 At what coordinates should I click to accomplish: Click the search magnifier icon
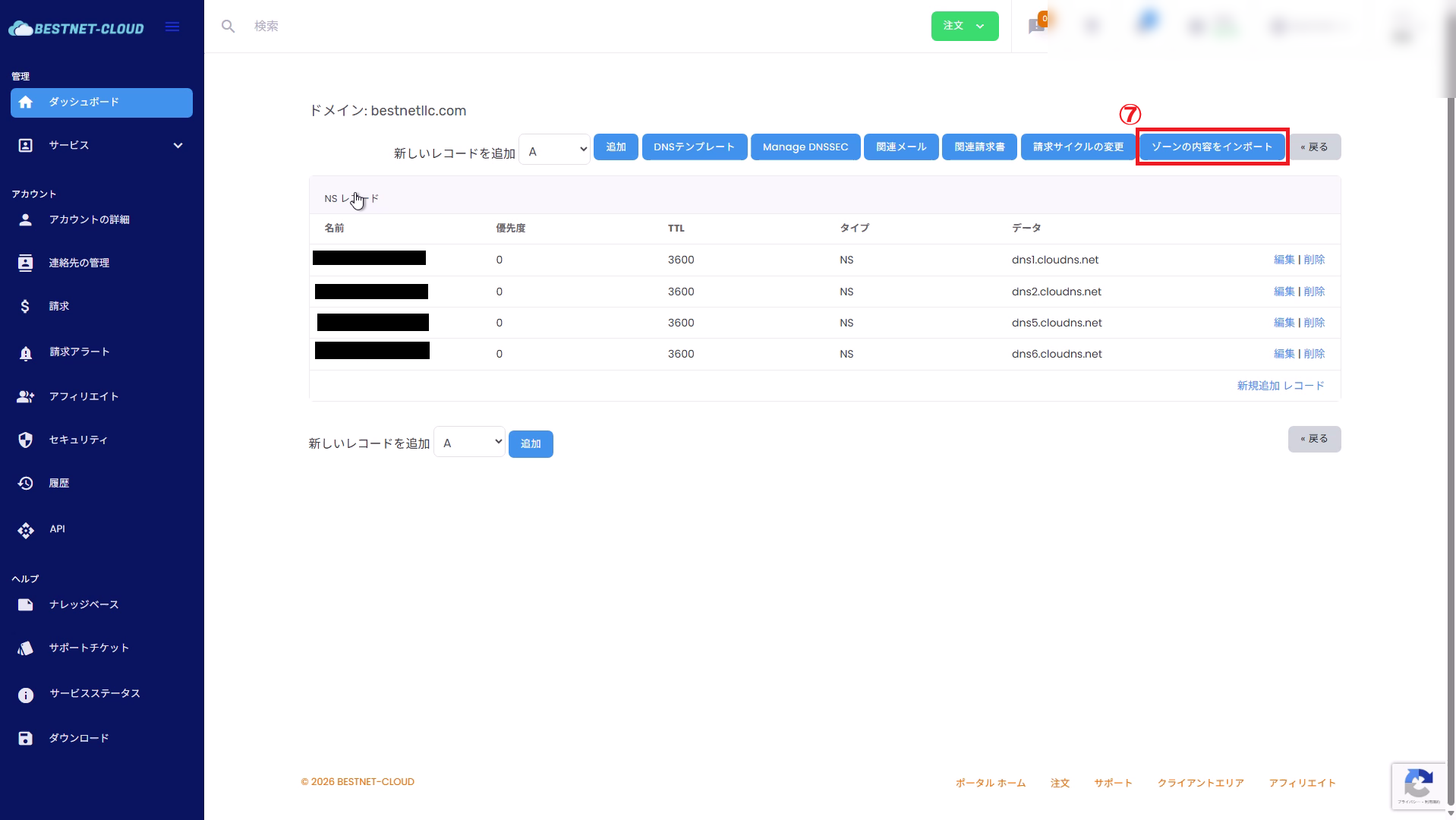(x=228, y=27)
